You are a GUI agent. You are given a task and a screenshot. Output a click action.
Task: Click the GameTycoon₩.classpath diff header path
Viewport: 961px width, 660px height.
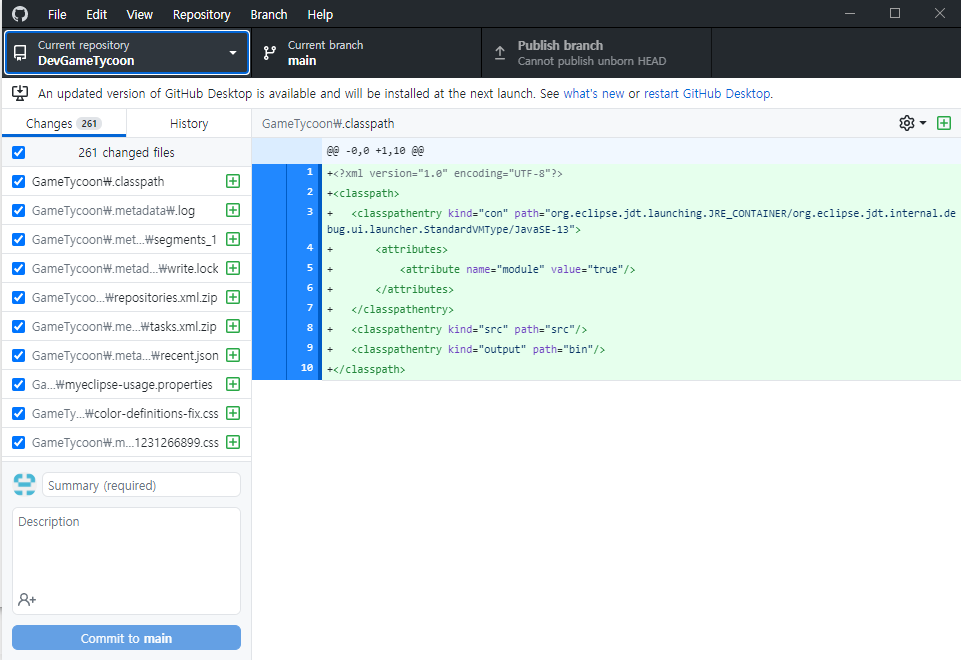pyautogui.click(x=328, y=123)
